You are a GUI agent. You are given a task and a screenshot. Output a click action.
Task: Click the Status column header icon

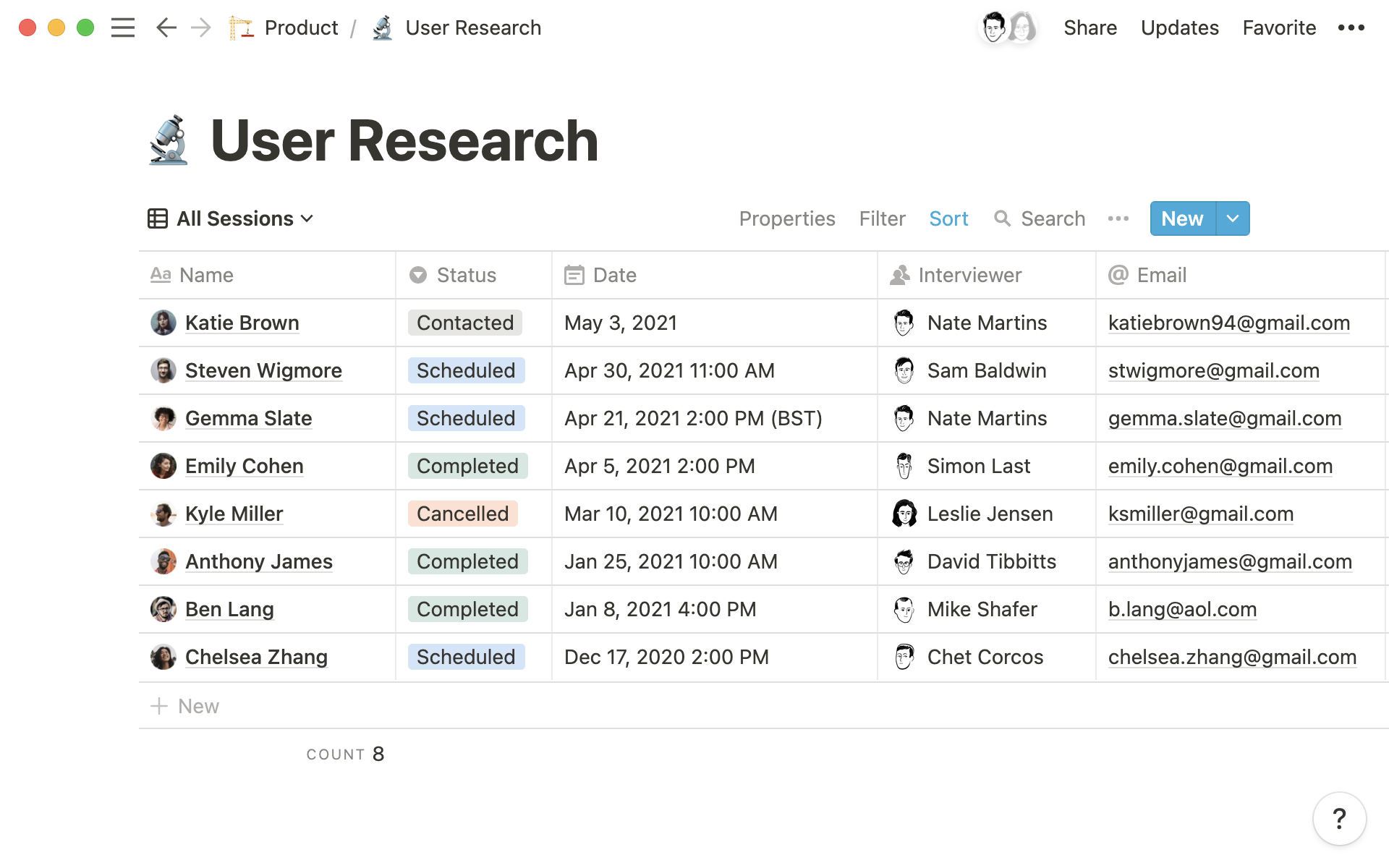[418, 274]
